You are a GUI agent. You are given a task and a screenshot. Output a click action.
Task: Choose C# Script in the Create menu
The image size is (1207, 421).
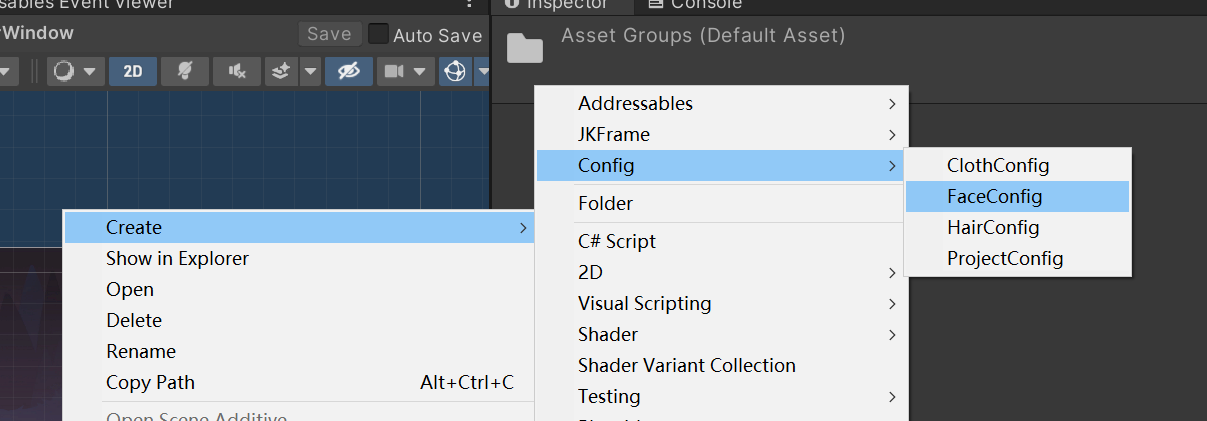[x=616, y=241]
